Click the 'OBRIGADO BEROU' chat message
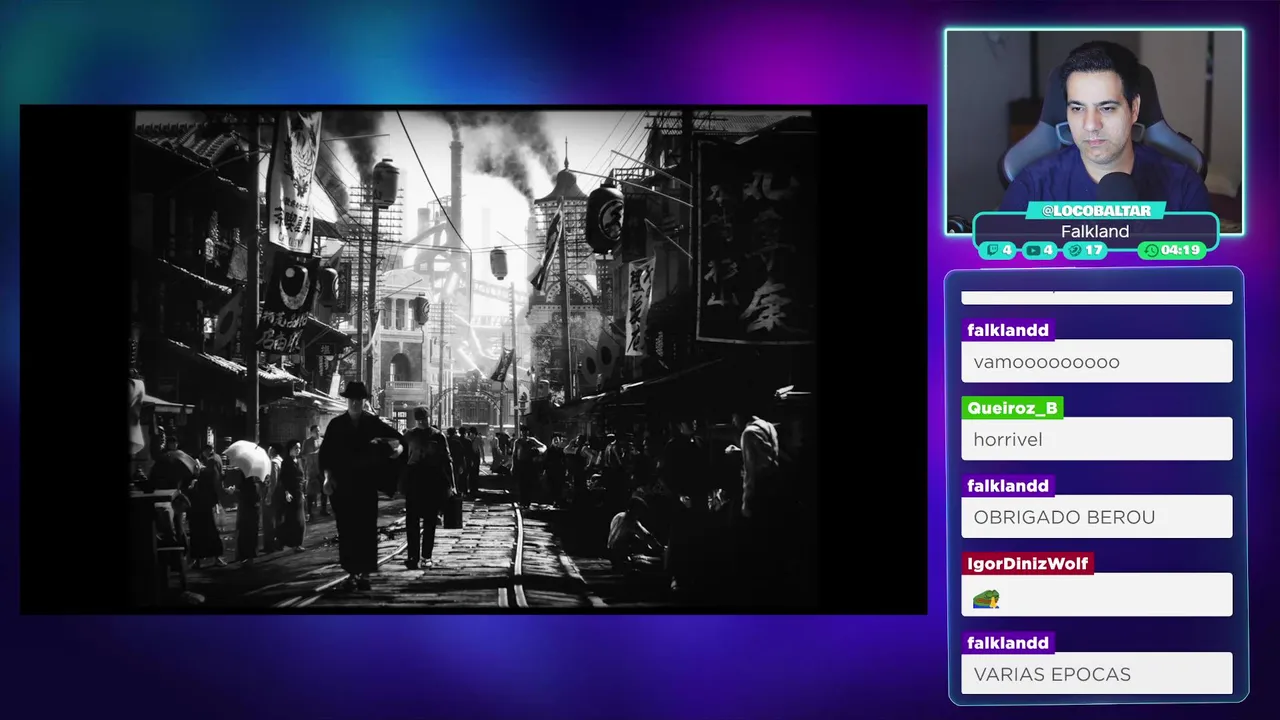1280x720 pixels. click(x=1096, y=517)
